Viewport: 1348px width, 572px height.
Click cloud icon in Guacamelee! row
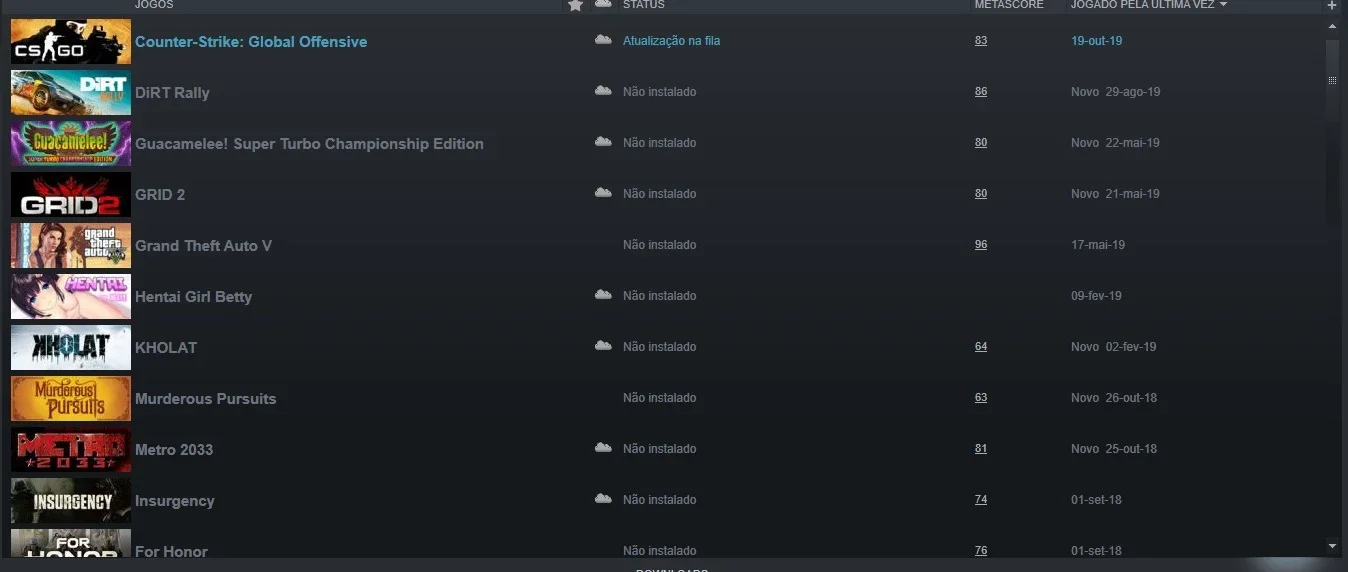[603, 142]
